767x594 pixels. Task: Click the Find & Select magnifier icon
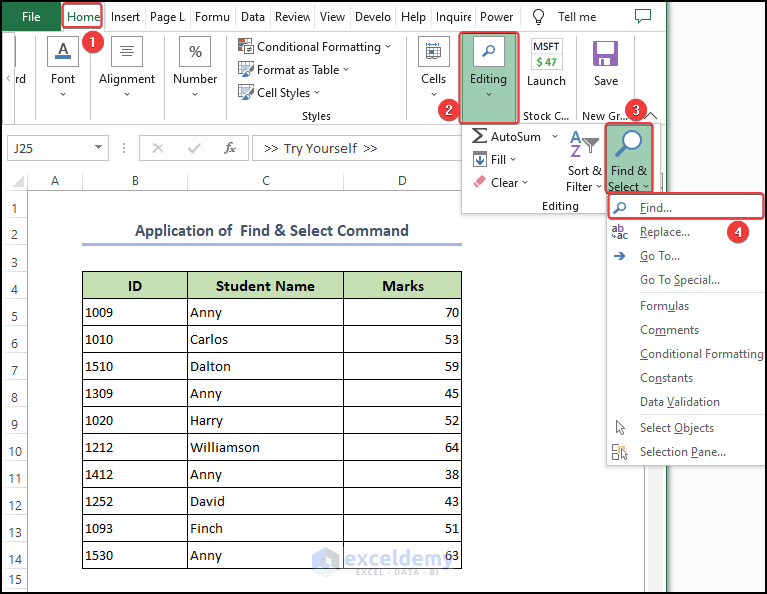629,145
